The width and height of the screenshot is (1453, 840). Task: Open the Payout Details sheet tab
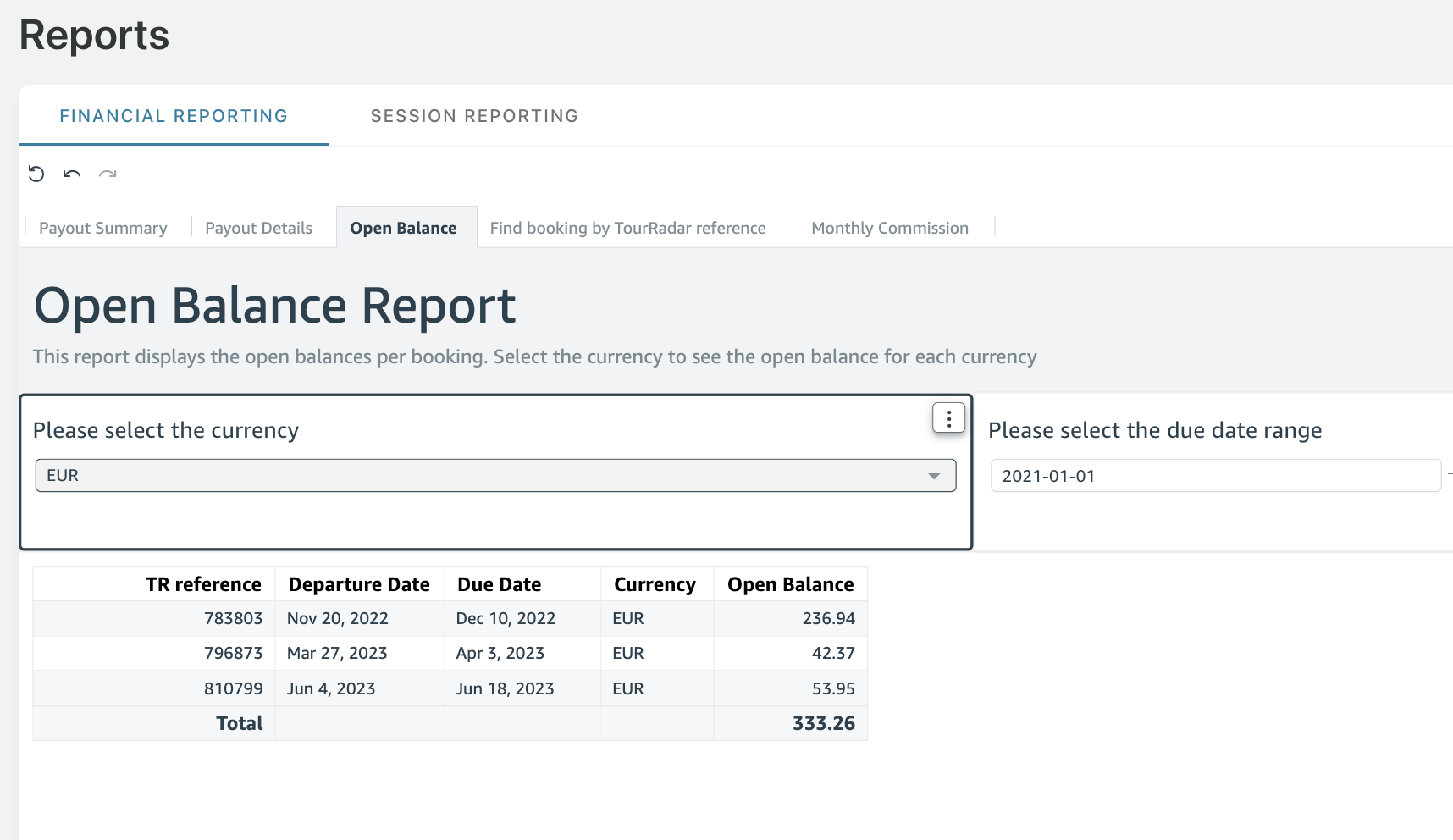pos(258,228)
